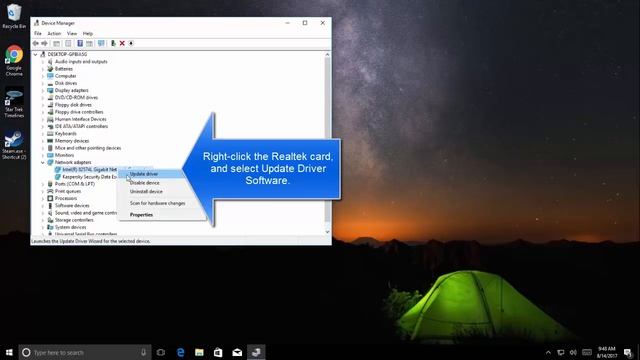Select the Computer tree item

click(66, 76)
